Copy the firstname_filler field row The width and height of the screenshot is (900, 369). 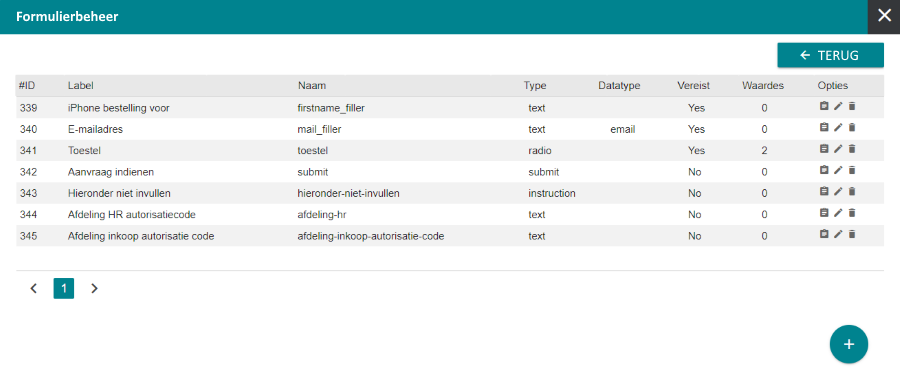pos(824,106)
